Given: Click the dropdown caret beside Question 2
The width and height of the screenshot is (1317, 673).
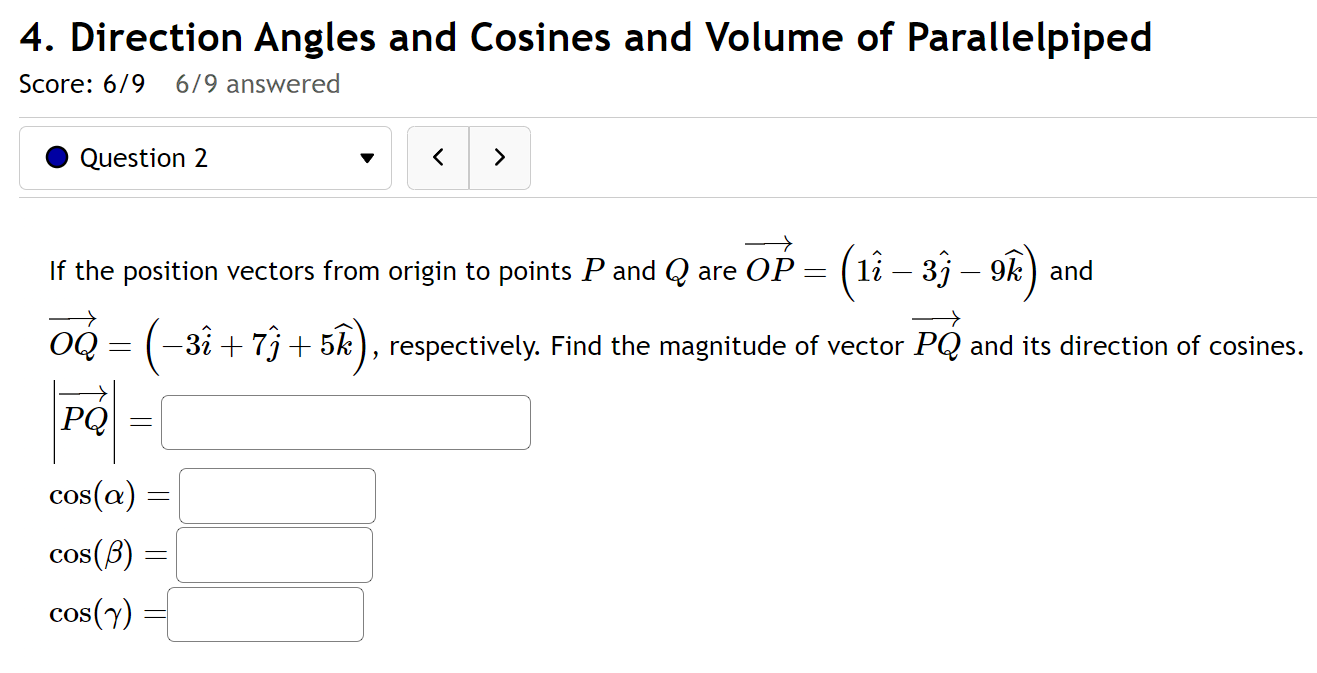Looking at the screenshot, I should tap(367, 158).
